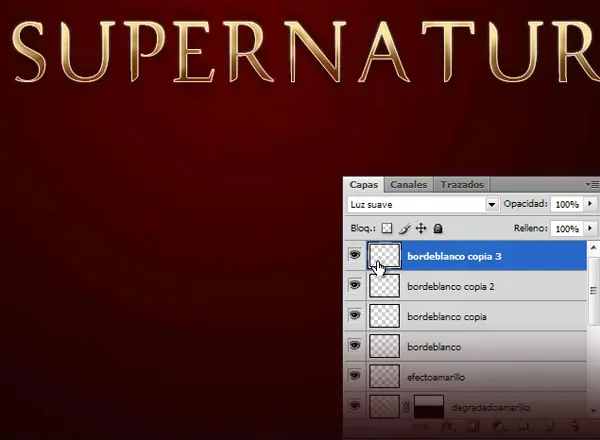The height and width of the screenshot is (440, 600).
Task: Open the layers panel options menu
Action: 593,184
